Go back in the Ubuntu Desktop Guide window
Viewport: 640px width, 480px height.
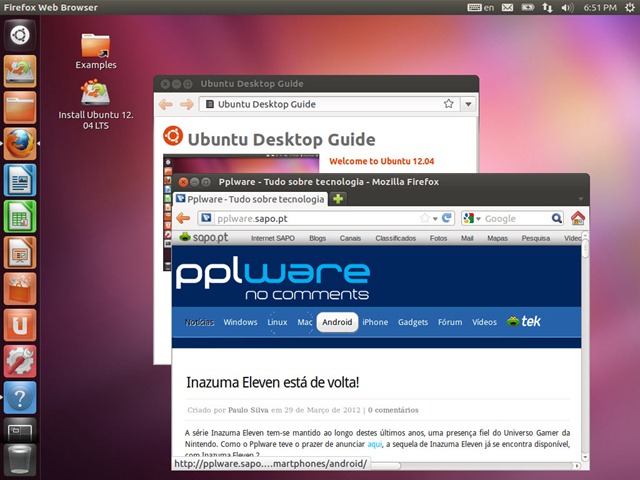pos(166,104)
